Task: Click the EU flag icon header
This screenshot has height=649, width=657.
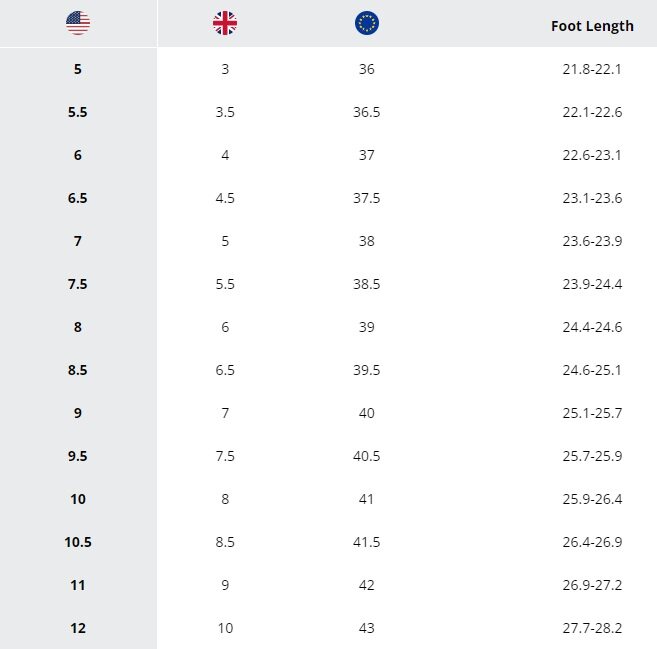Action: (367, 23)
